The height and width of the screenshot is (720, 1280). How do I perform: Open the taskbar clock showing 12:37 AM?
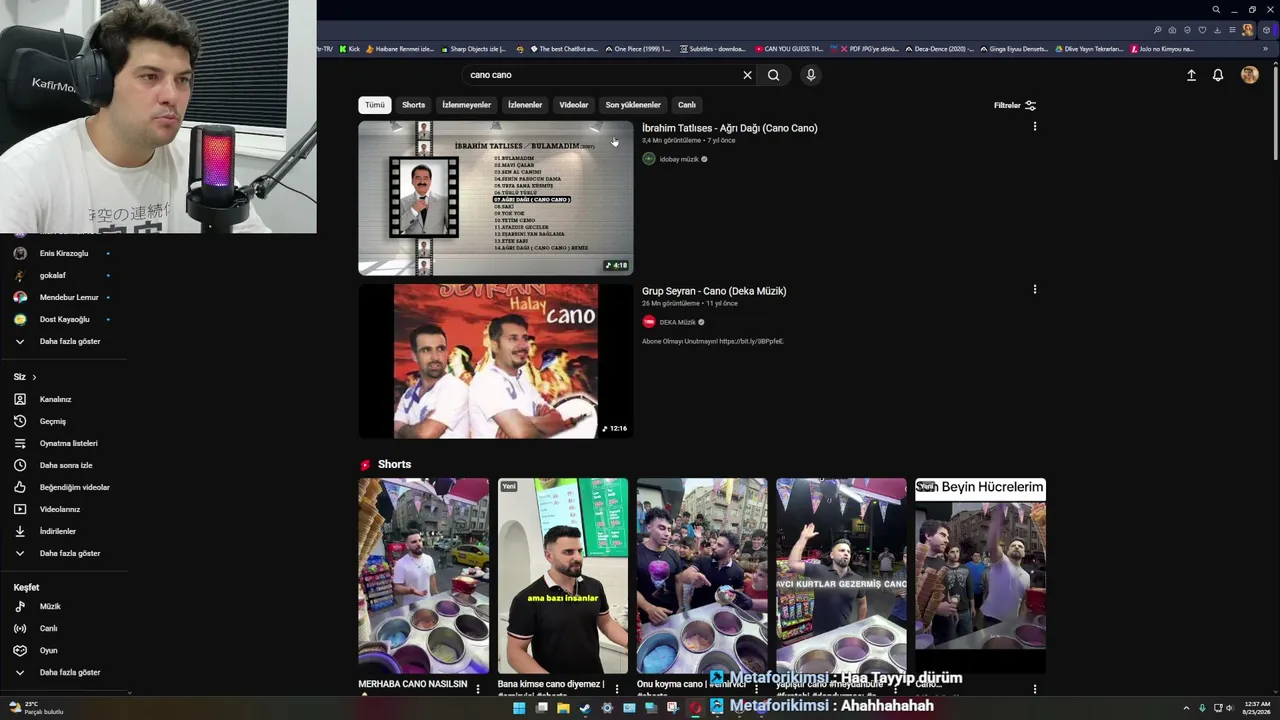pyautogui.click(x=1257, y=708)
